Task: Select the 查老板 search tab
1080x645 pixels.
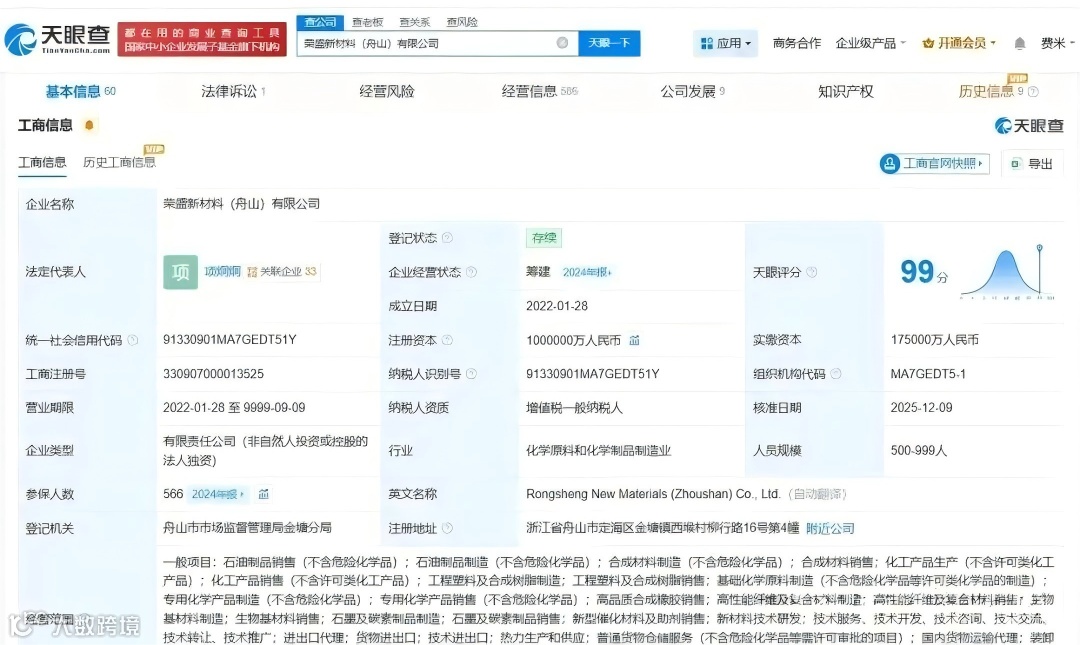Action: (x=367, y=22)
